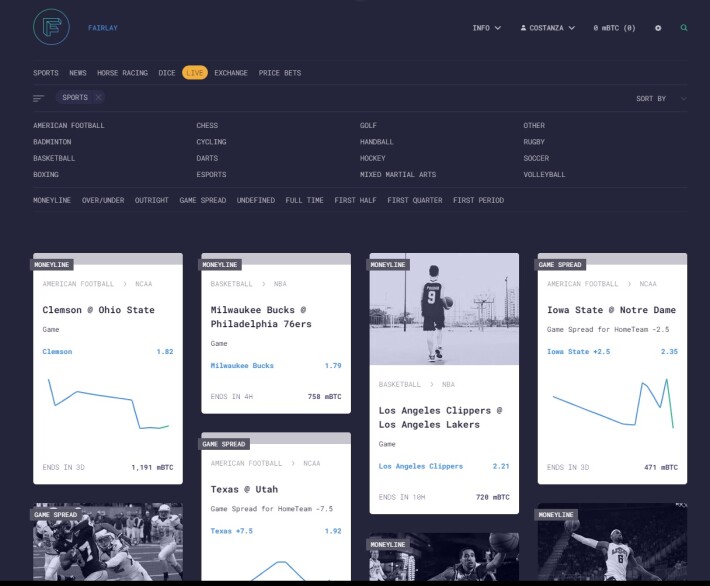This screenshot has height=586, width=710.
Task: Open the Horse Racing tab
Action: [122, 73]
